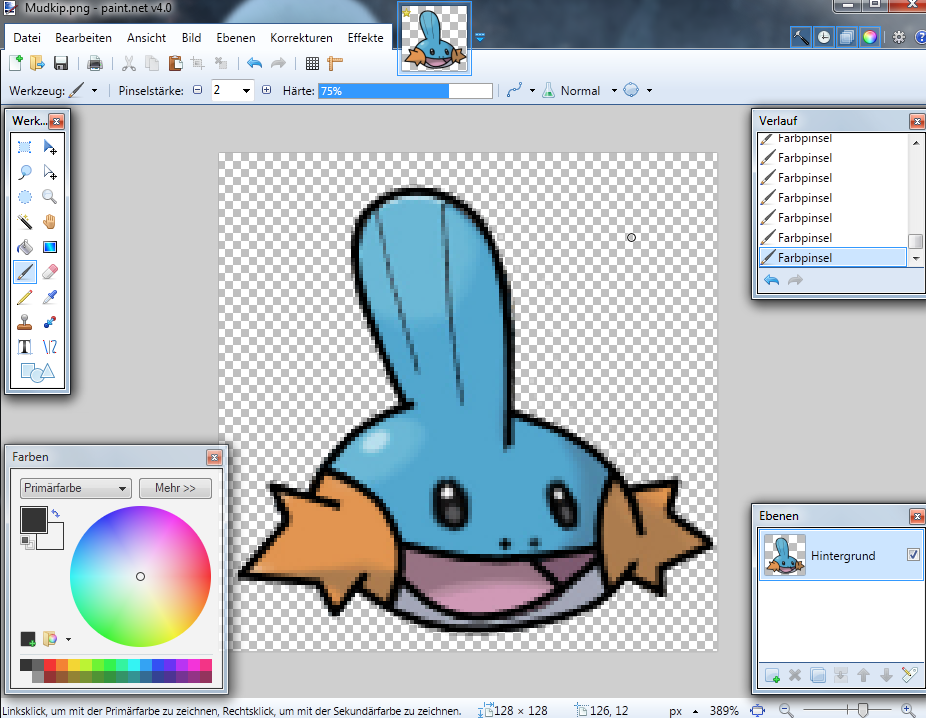Swap primary and secondary colors

[x=56, y=513]
